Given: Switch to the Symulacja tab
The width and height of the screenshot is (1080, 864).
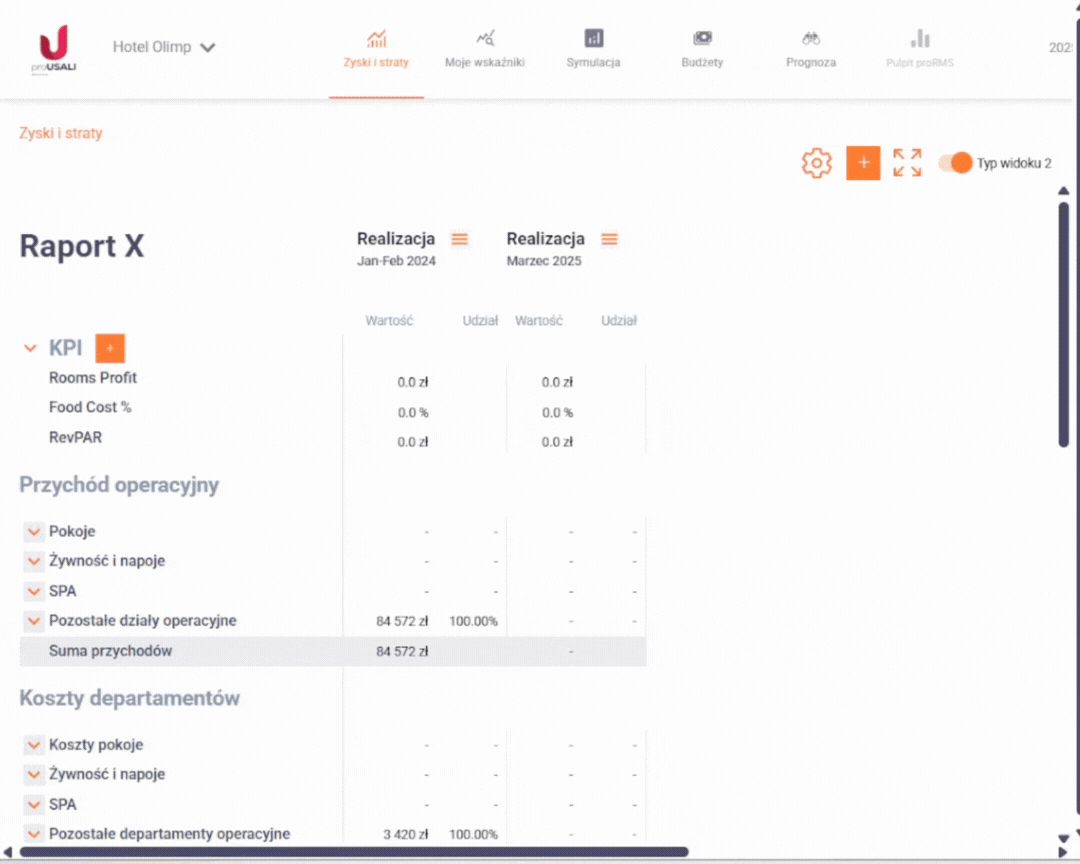Looking at the screenshot, I should pyautogui.click(x=593, y=49).
